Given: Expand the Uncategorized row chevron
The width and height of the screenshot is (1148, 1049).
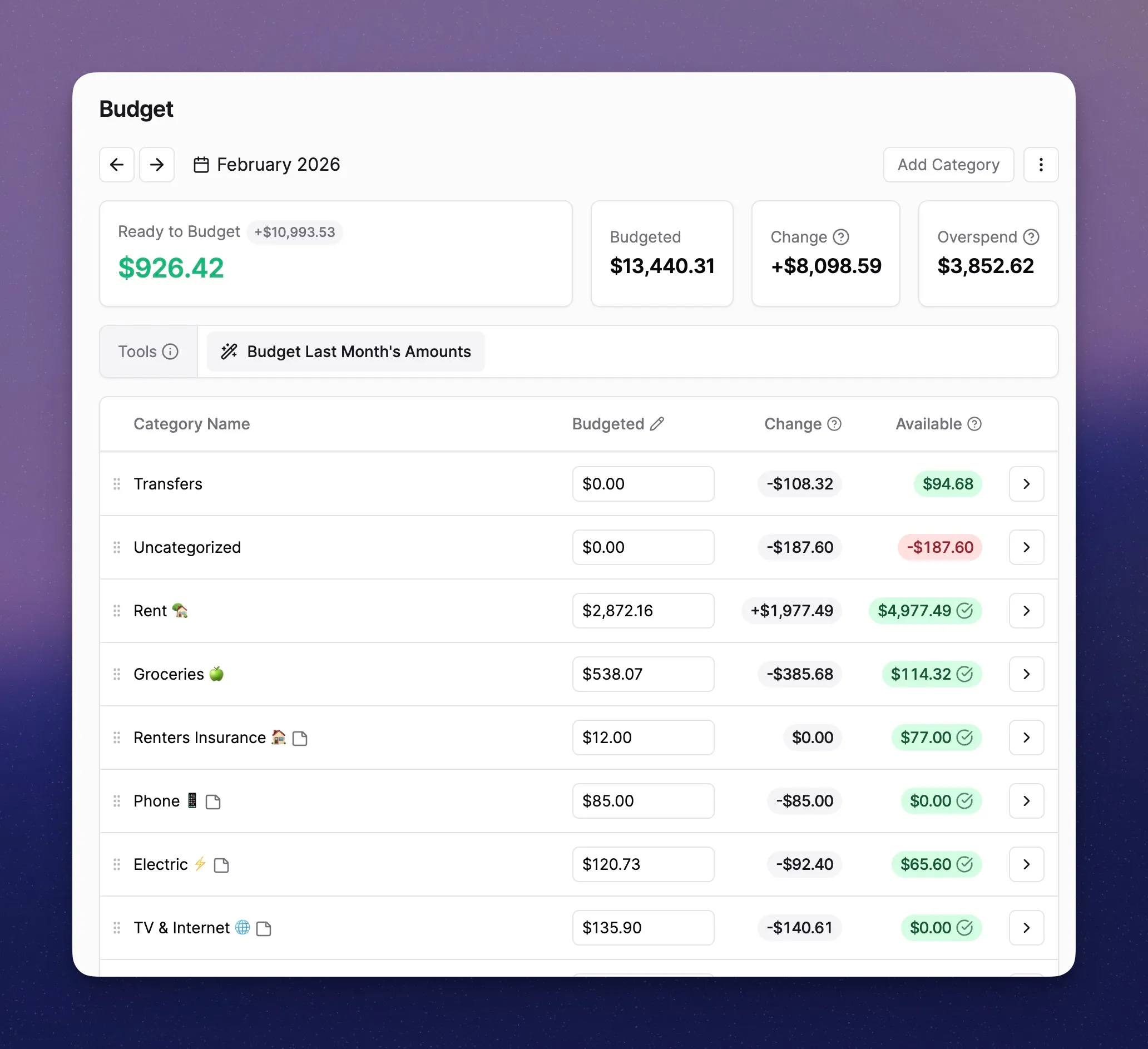Looking at the screenshot, I should 1026,547.
